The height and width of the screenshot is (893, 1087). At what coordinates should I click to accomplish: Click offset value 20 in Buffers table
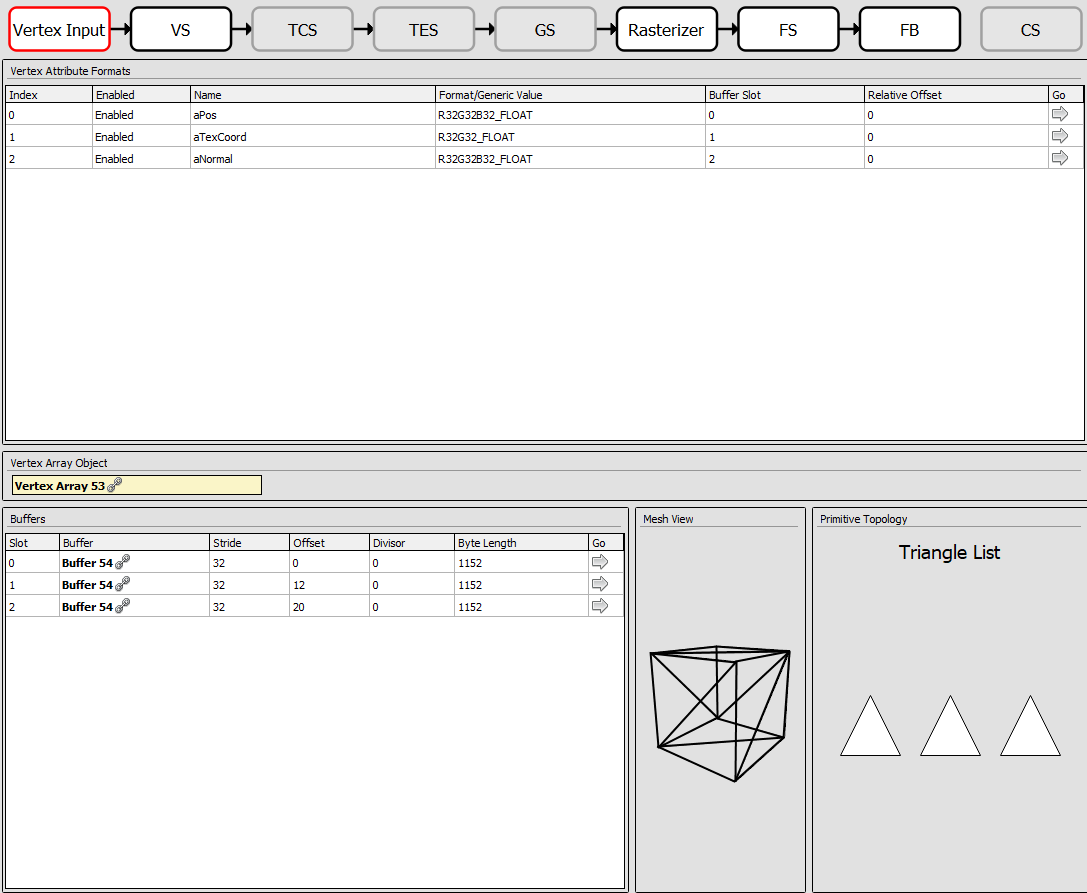tap(329, 607)
